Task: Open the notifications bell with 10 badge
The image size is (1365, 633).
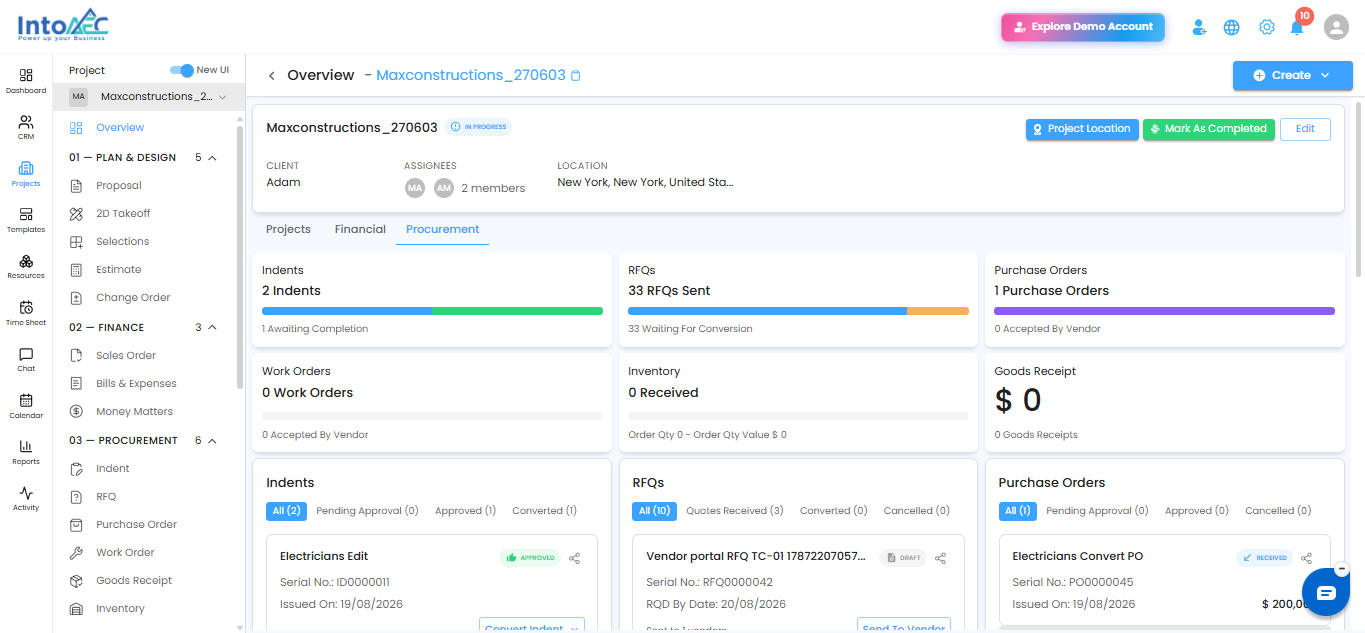Action: [1298, 26]
